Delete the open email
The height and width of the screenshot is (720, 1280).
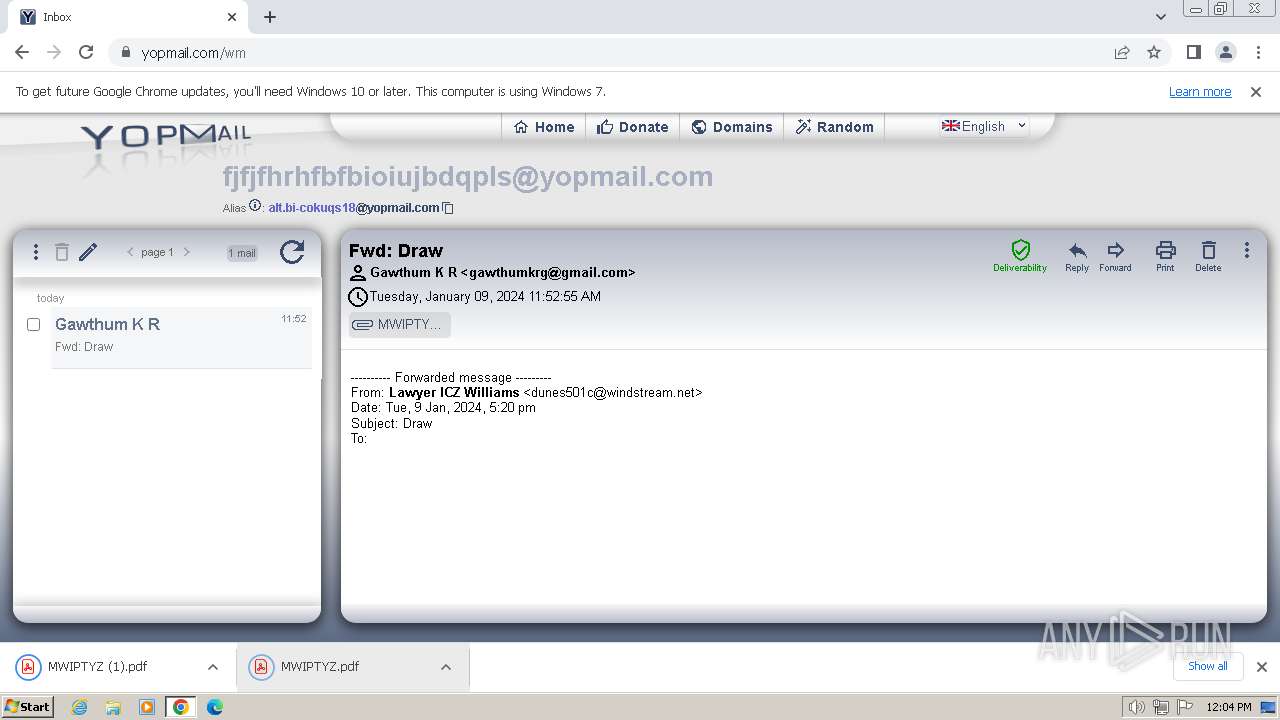pyautogui.click(x=1208, y=256)
